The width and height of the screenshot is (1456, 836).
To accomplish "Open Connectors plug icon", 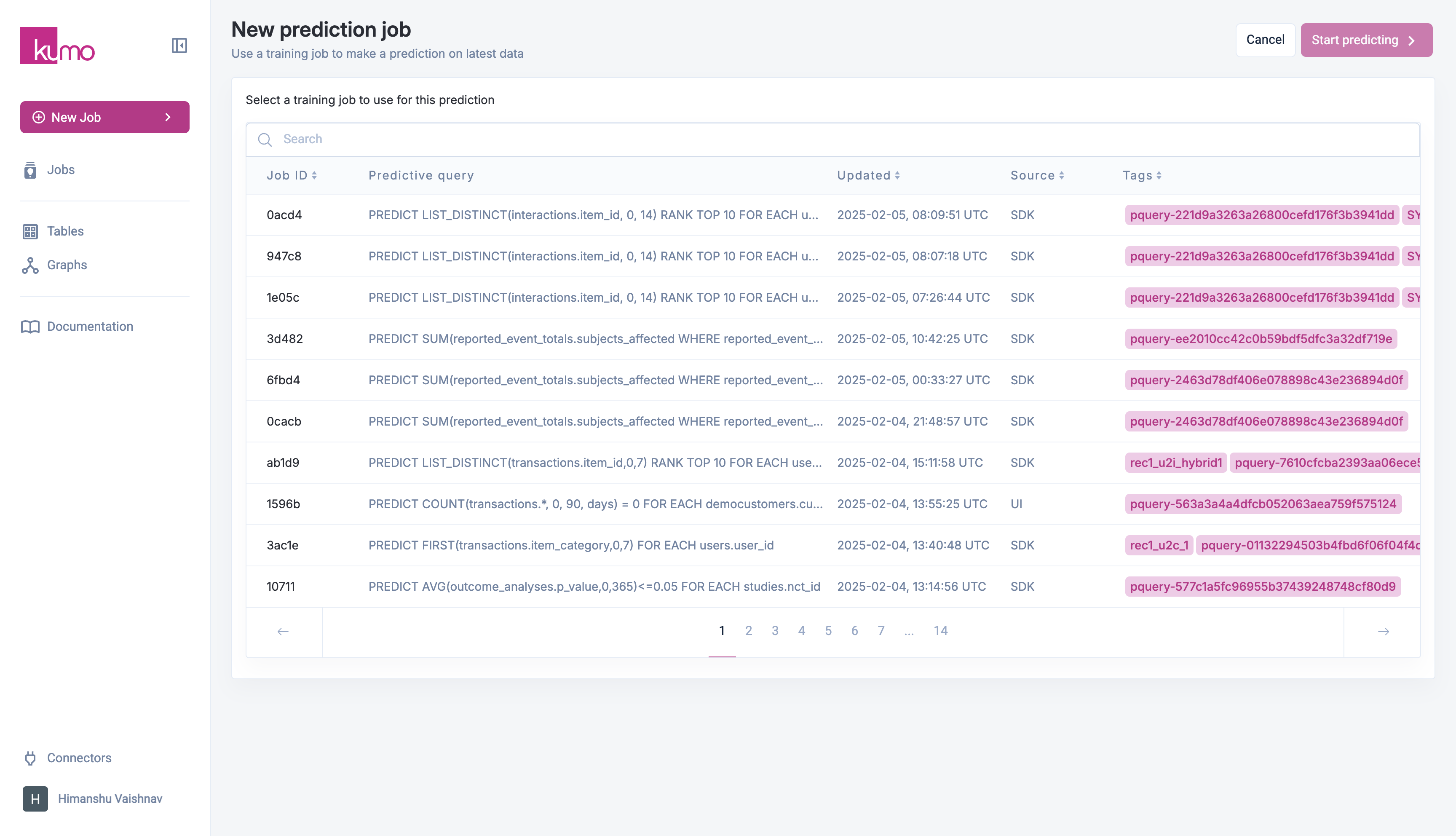I will (x=30, y=758).
